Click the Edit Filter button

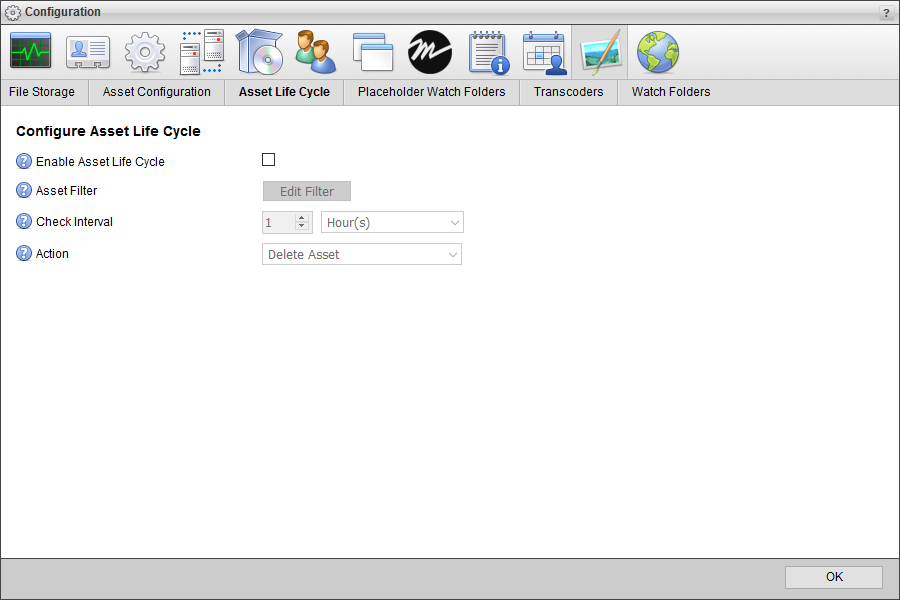[x=306, y=191]
